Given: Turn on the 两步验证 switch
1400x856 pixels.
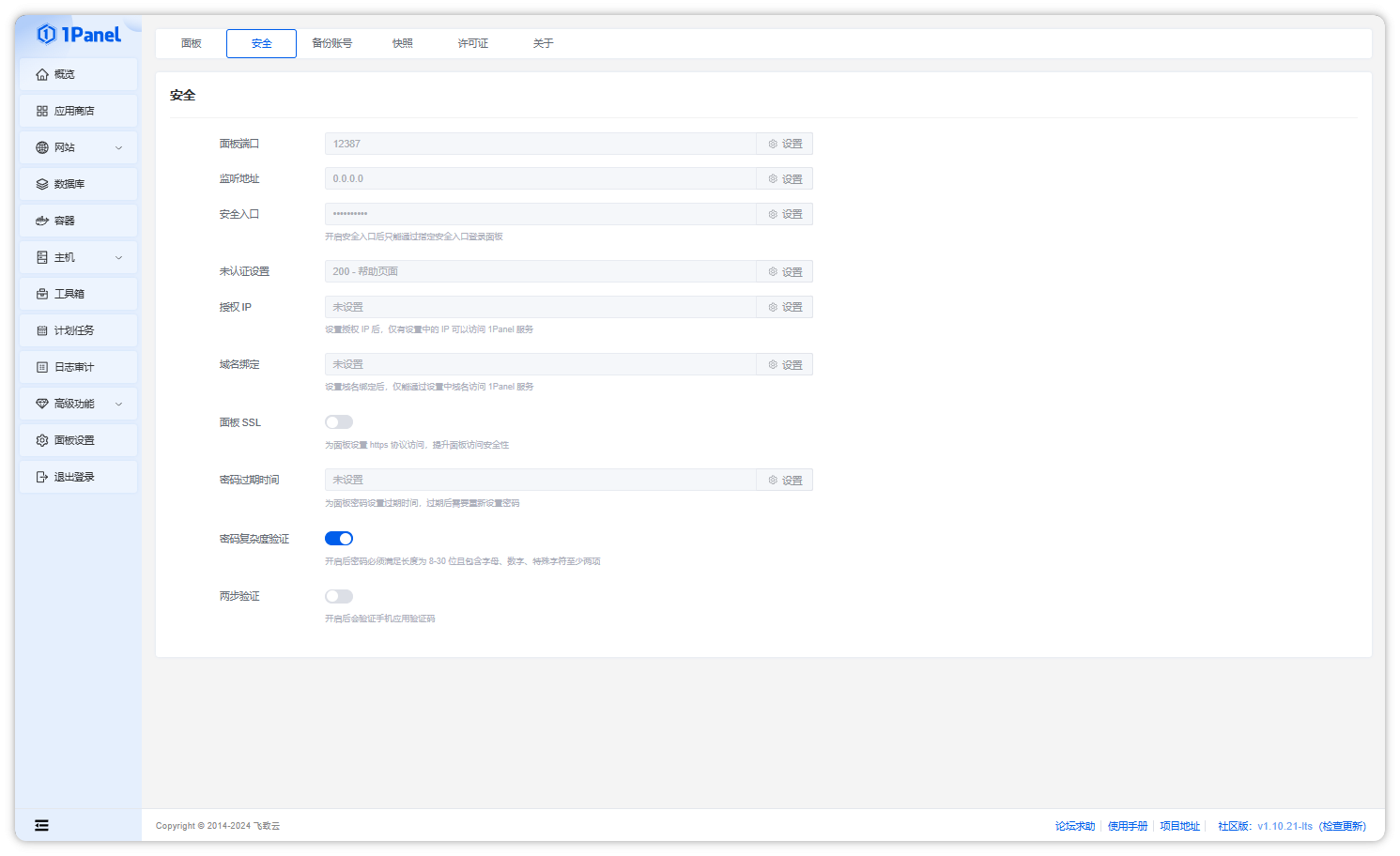Looking at the screenshot, I should click(339, 597).
